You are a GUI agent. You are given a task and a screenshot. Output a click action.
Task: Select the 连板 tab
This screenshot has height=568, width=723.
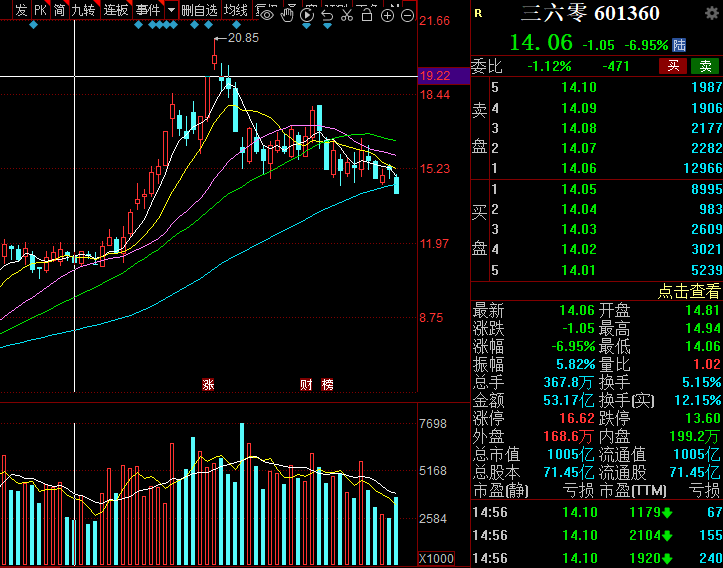[116, 10]
